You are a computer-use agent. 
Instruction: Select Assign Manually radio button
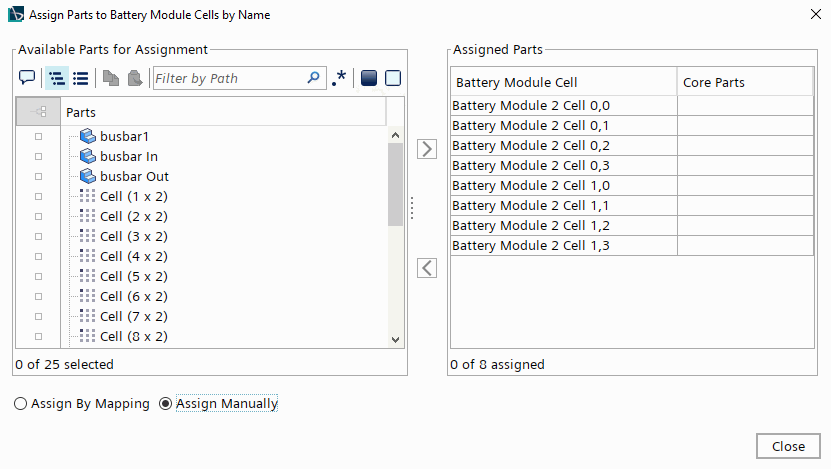point(166,404)
